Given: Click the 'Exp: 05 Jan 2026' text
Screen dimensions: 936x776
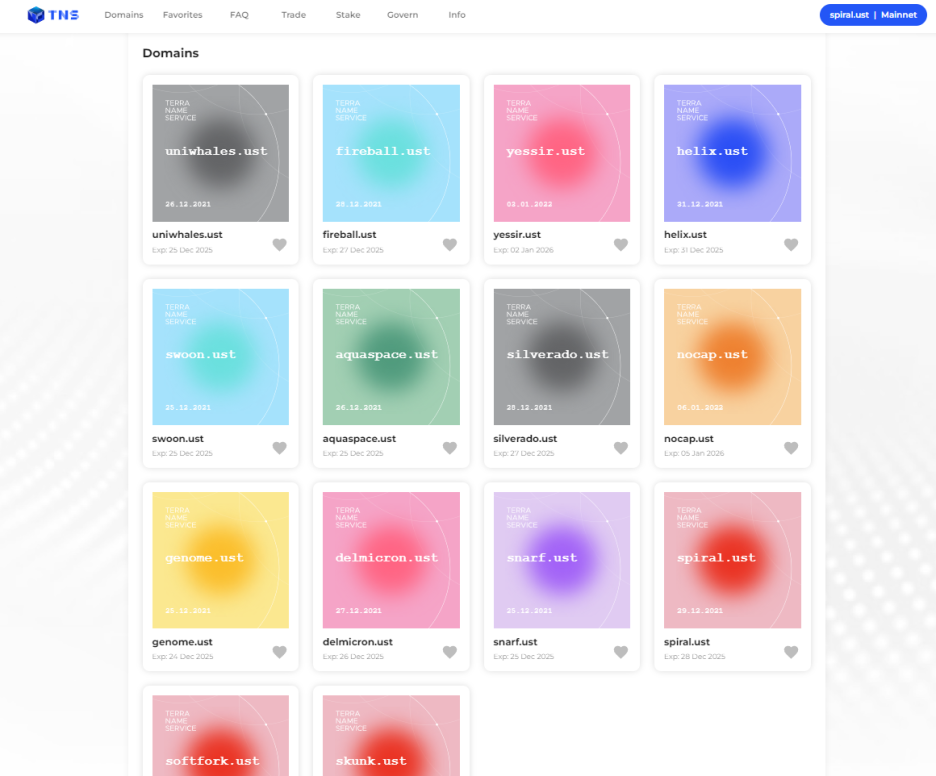Looking at the screenshot, I should (694, 454).
